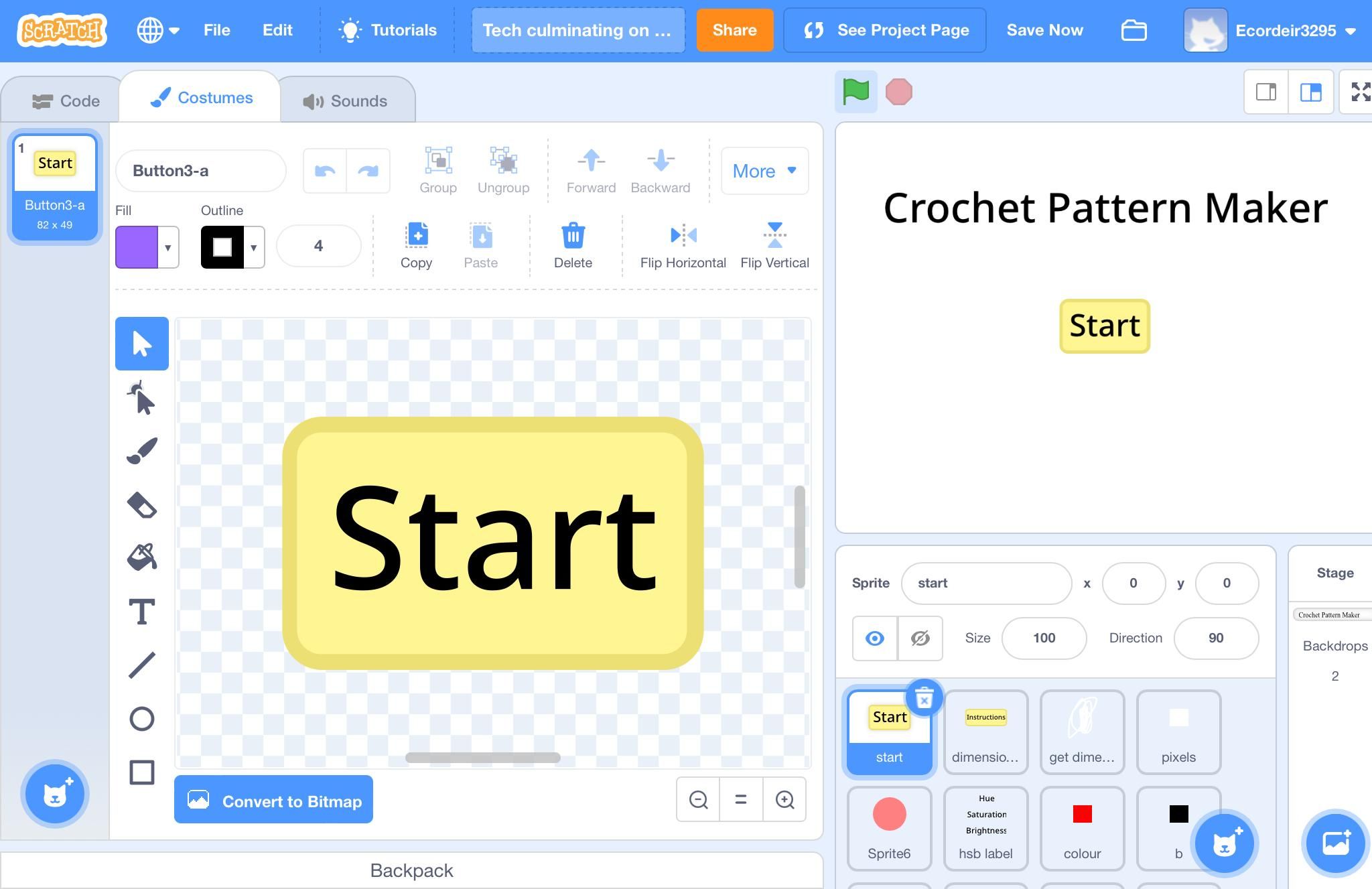
Task: Expand the More options menu
Action: point(764,171)
